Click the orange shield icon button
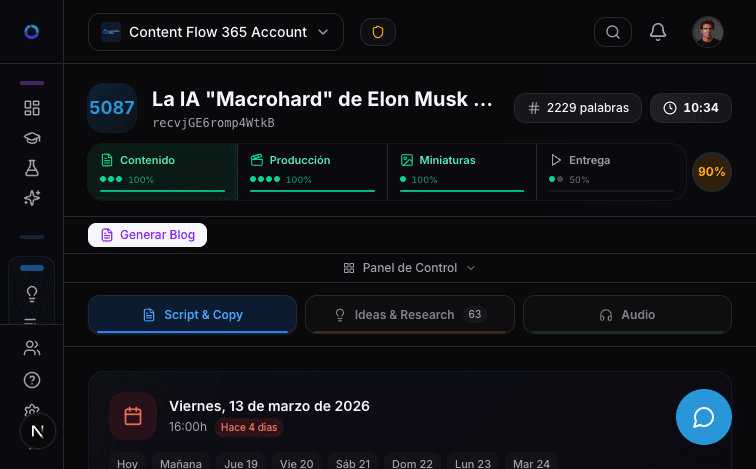This screenshot has height=469, width=756. pyautogui.click(x=378, y=32)
